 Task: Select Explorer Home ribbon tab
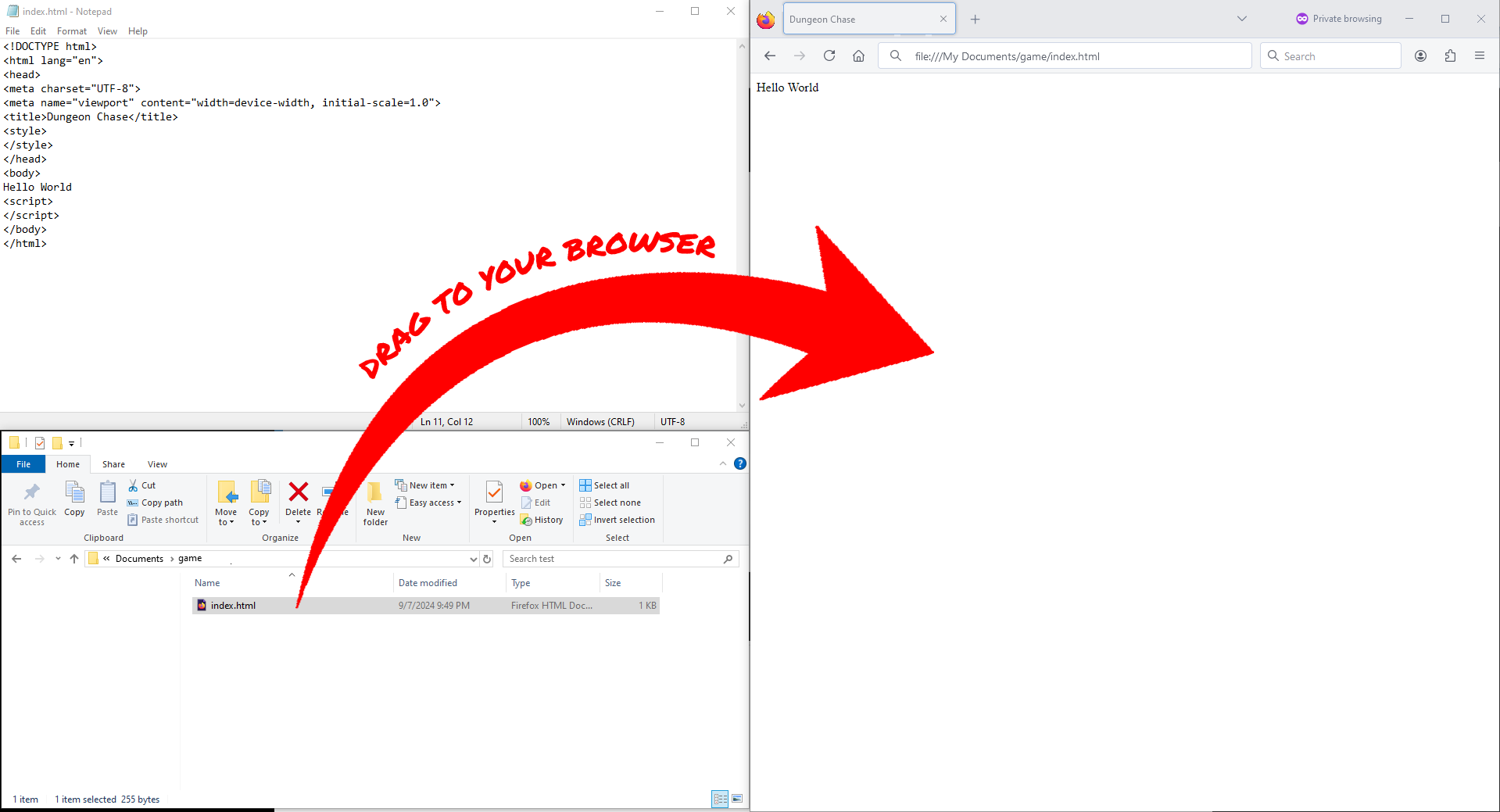[x=68, y=464]
